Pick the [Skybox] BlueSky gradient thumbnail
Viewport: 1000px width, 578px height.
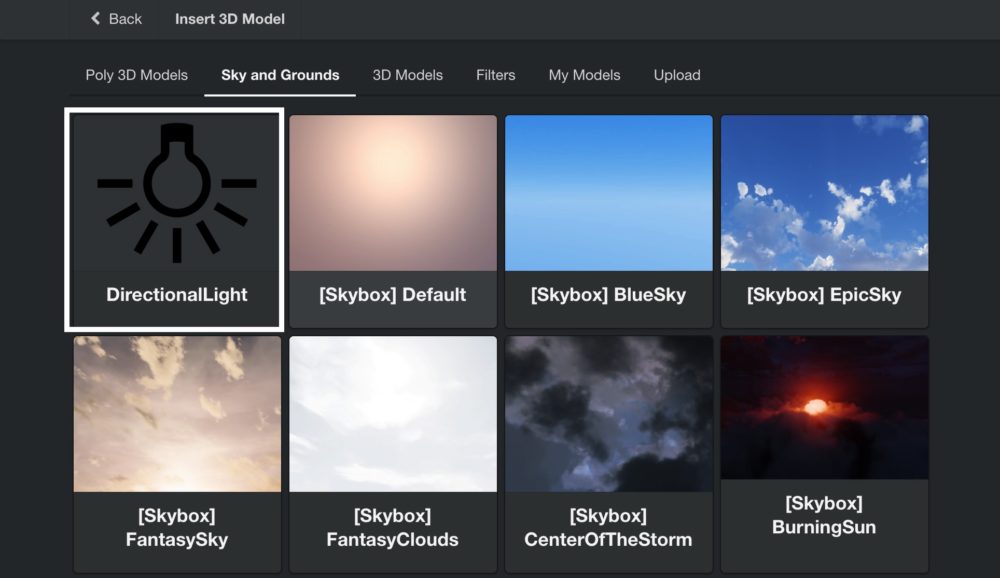608,193
